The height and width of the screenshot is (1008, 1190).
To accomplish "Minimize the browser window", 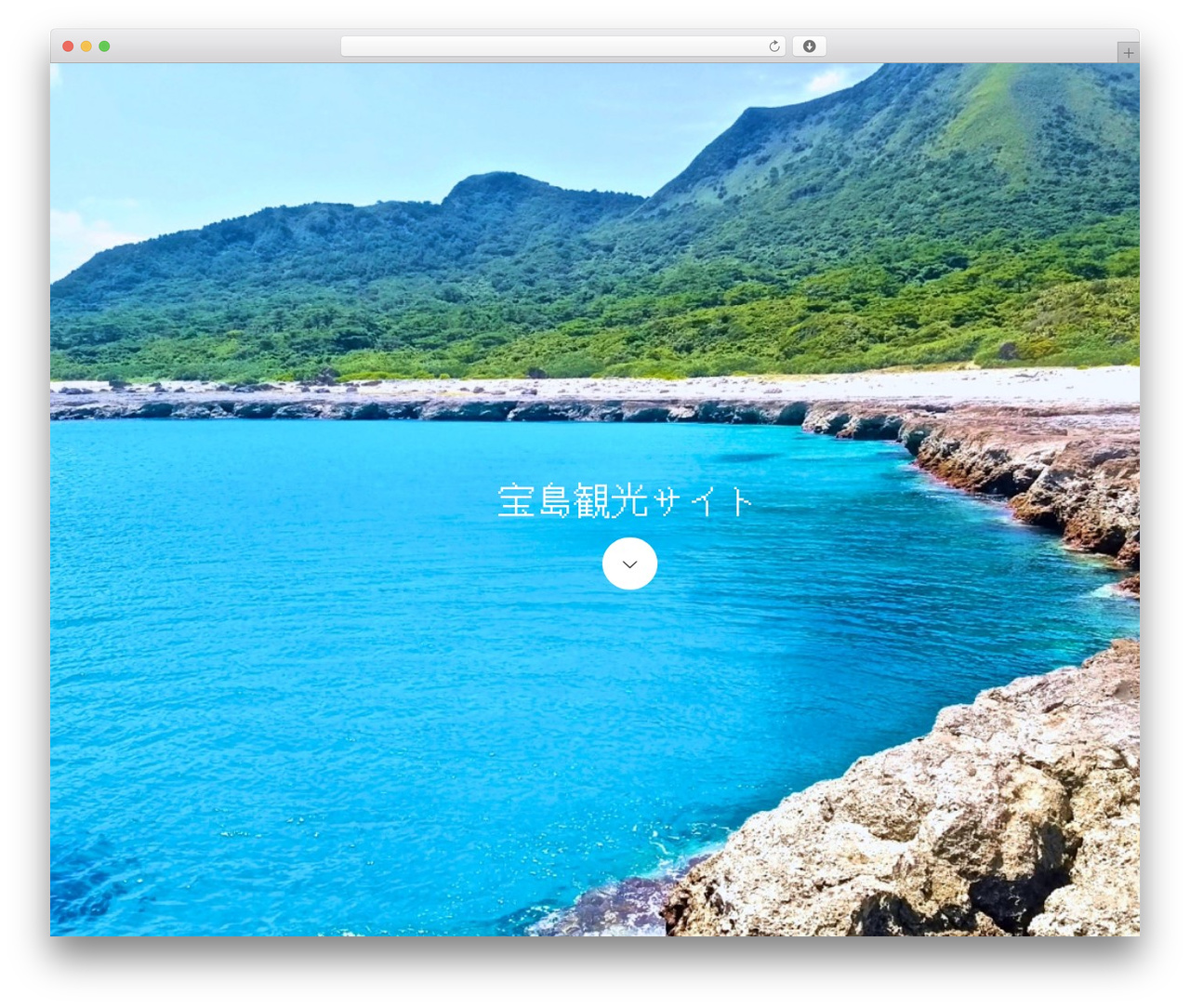I will (86, 46).
